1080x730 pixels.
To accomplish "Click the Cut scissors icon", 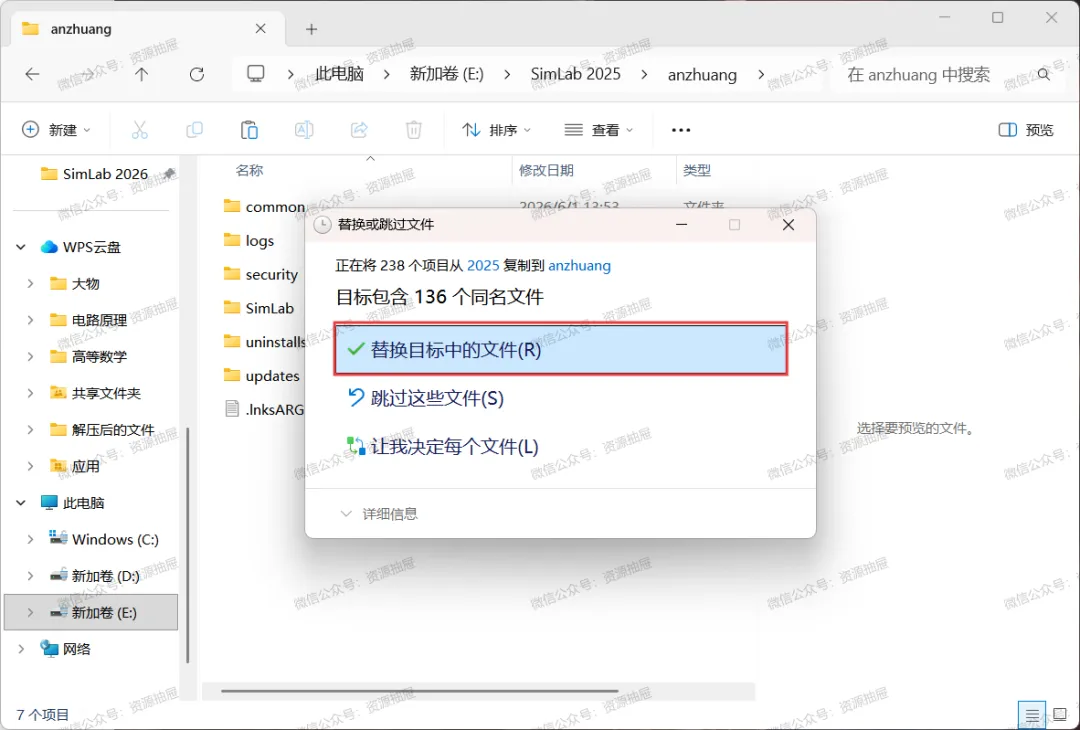I will pyautogui.click(x=140, y=129).
